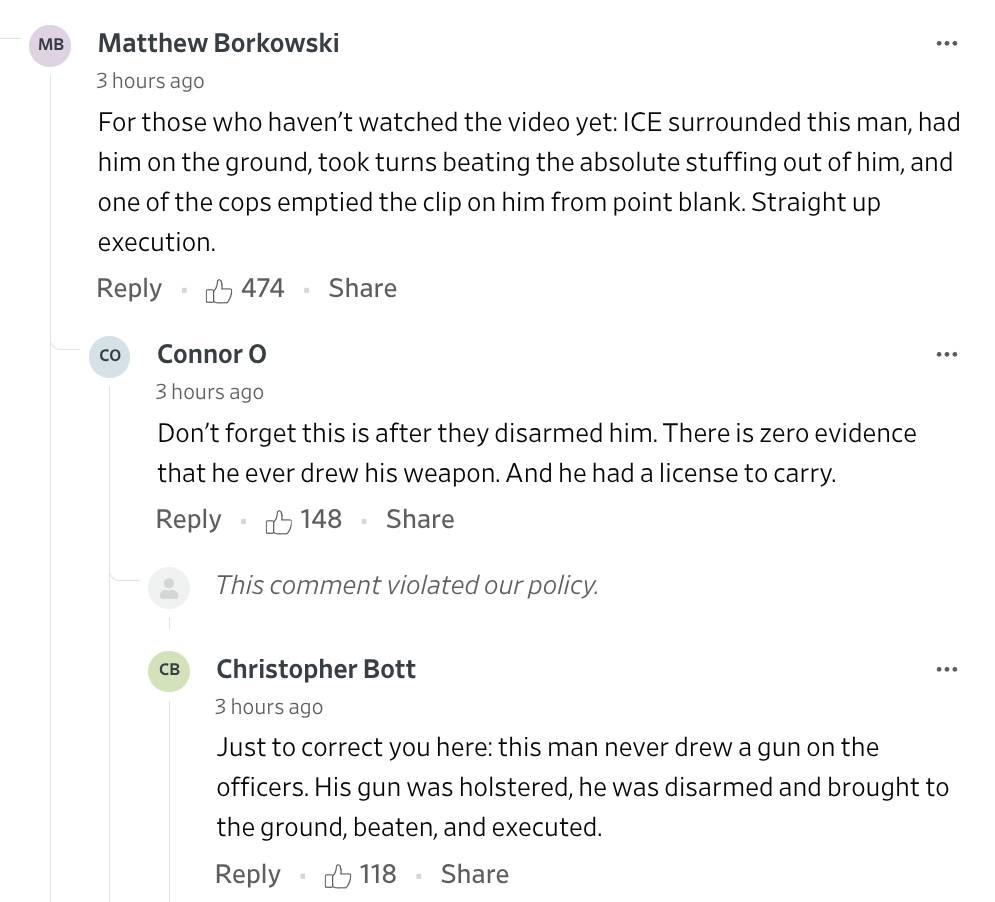Reply to Matthew Borkowski's comment

(129, 289)
